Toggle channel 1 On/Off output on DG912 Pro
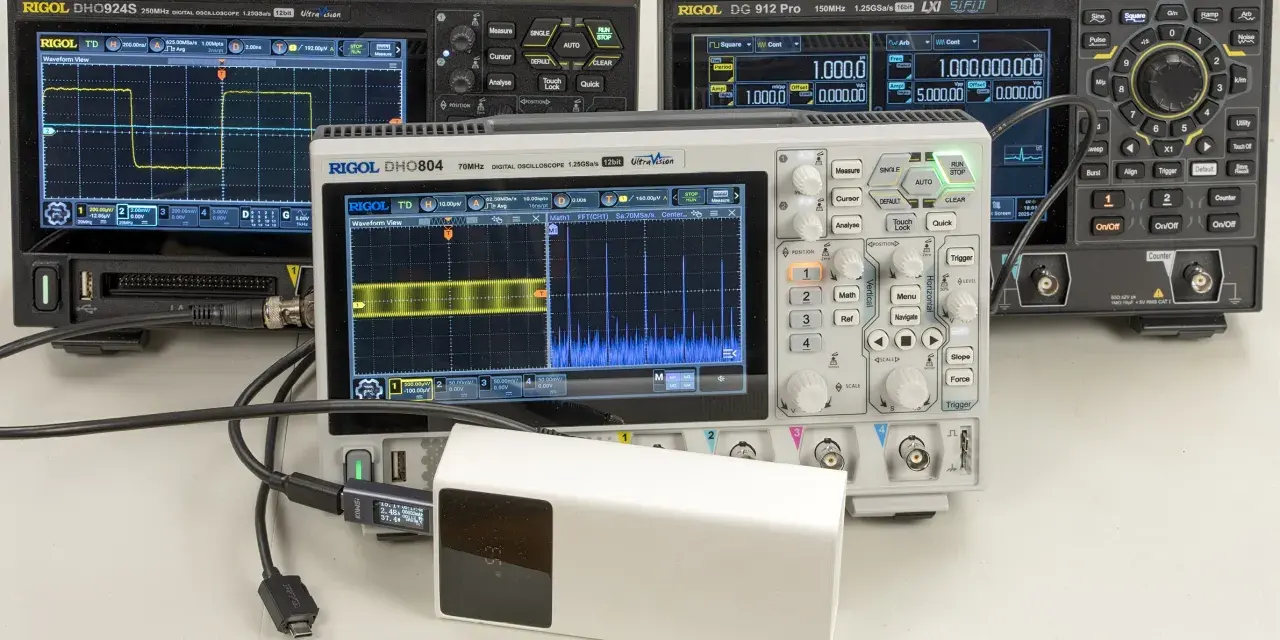Screen dimensions: 1280x640 click(x=1107, y=226)
